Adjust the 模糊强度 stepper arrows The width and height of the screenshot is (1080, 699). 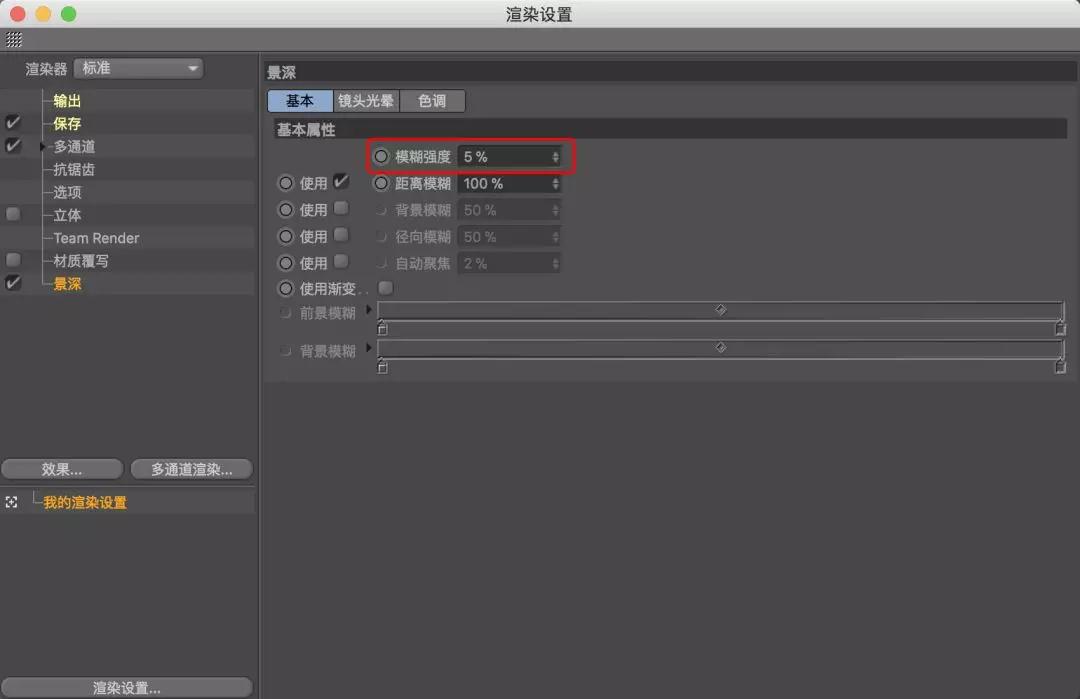(555, 157)
